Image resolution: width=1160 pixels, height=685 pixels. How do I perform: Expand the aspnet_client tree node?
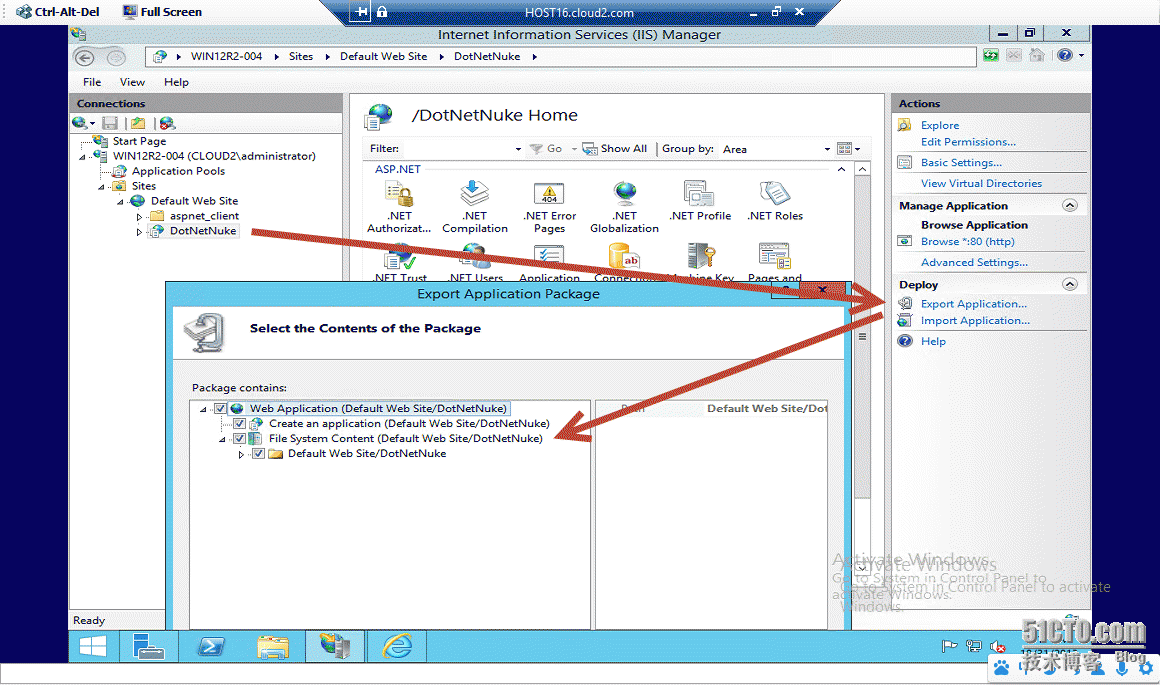pos(139,217)
